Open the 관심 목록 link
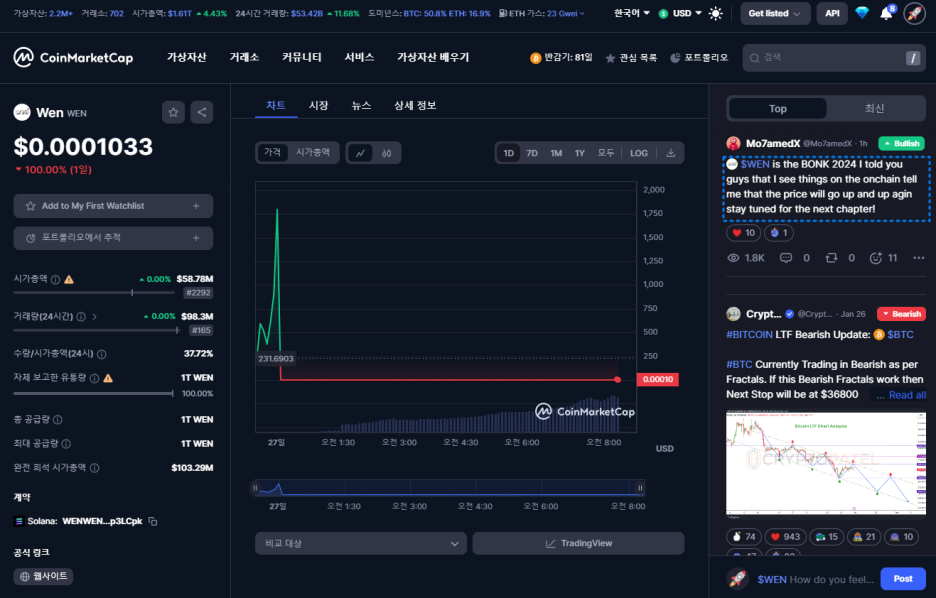Viewport: 936px width, 598px height. pyautogui.click(x=631, y=58)
